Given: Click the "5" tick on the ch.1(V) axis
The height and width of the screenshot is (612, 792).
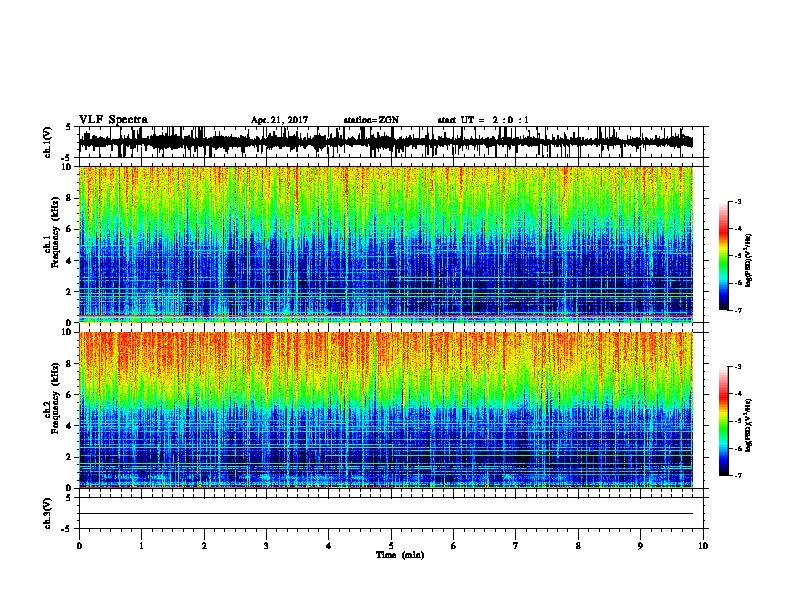Looking at the screenshot, I should pyautogui.click(x=69, y=127).
